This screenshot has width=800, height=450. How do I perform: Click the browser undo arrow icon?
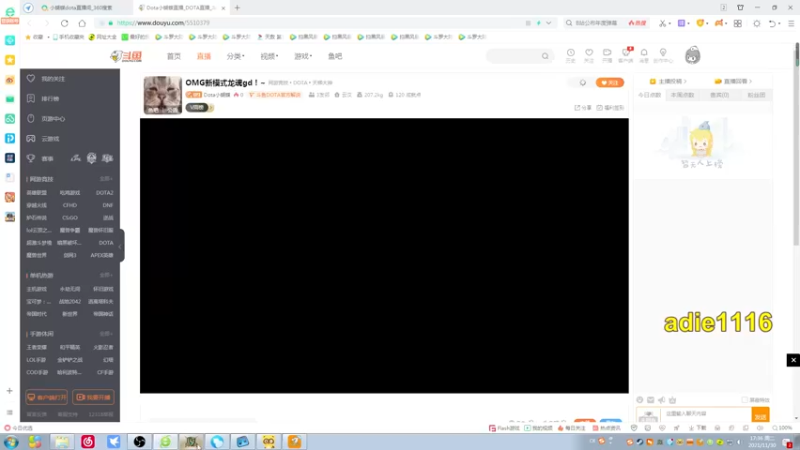772,23
